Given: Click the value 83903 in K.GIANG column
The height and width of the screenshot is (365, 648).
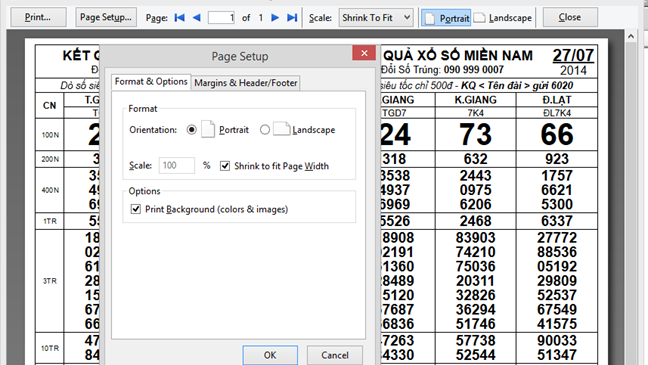Looking at the screenshot, I should (475, 238).
